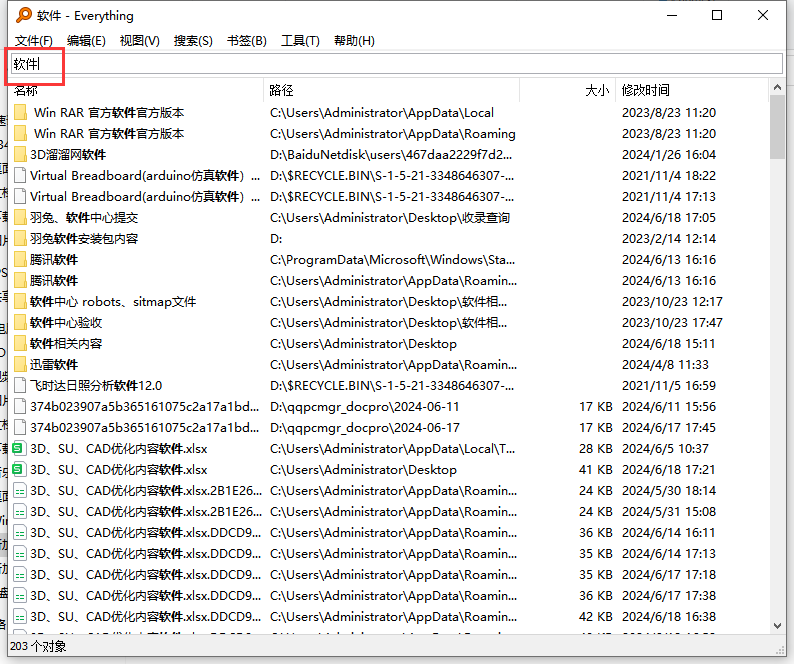Click the folder icon of 羽兔软件安装包内容
794x664 pixels.
20,239
